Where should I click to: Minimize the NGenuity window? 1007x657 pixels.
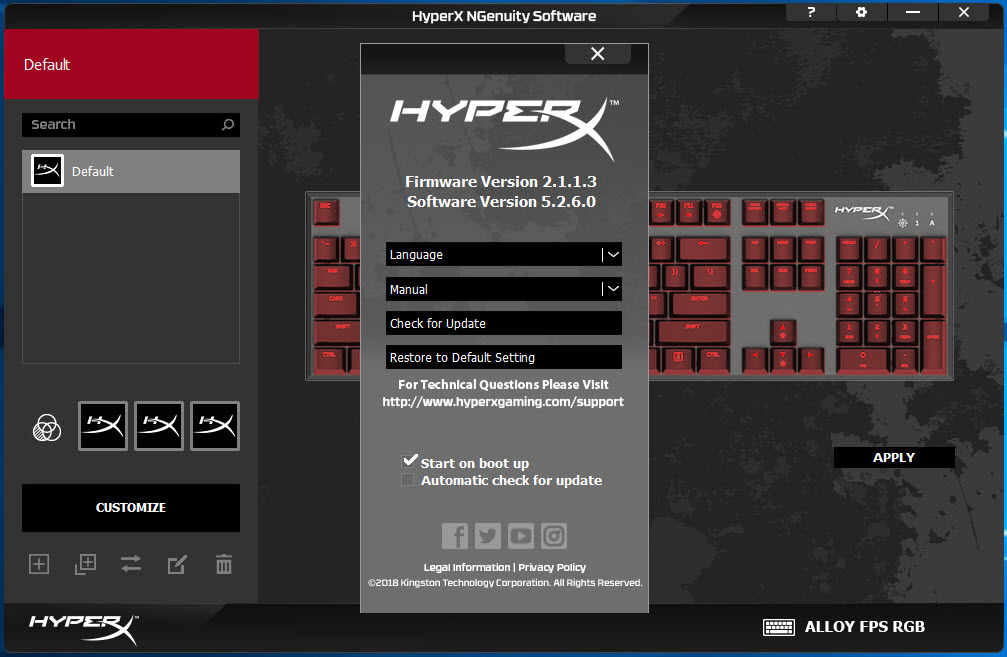pos(913,12)
